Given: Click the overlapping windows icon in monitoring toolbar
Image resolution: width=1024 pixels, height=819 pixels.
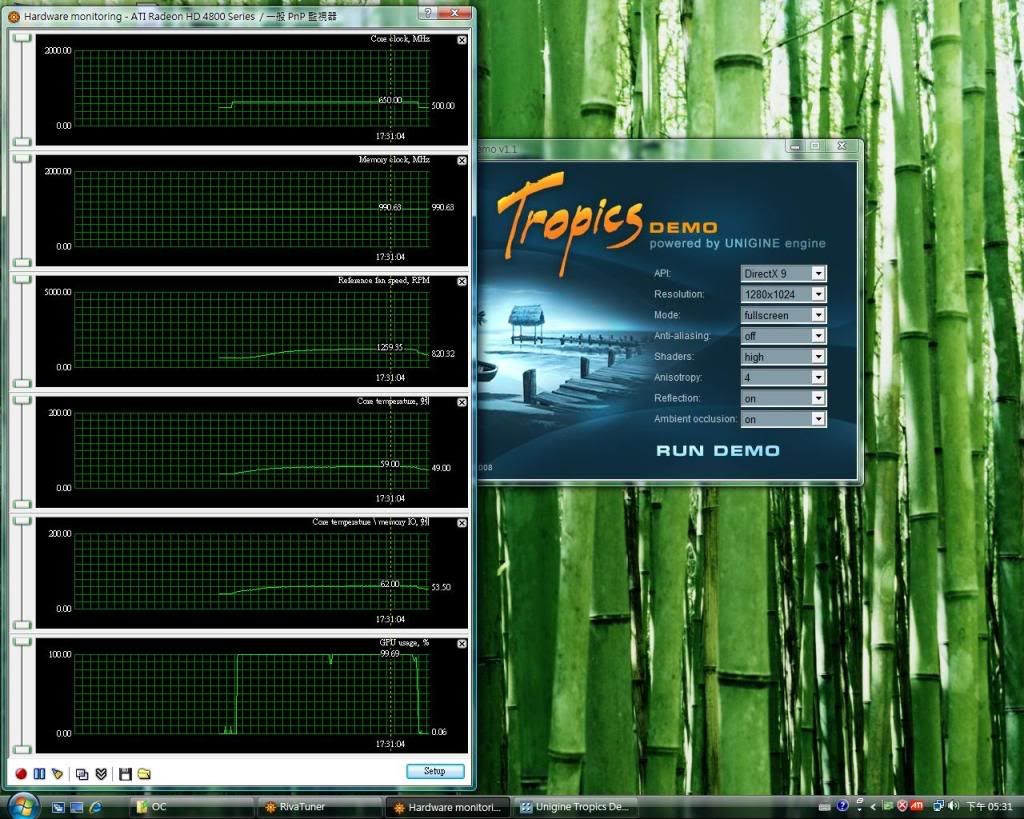Looking at the screenshot, I should click(x=82, y=774).
